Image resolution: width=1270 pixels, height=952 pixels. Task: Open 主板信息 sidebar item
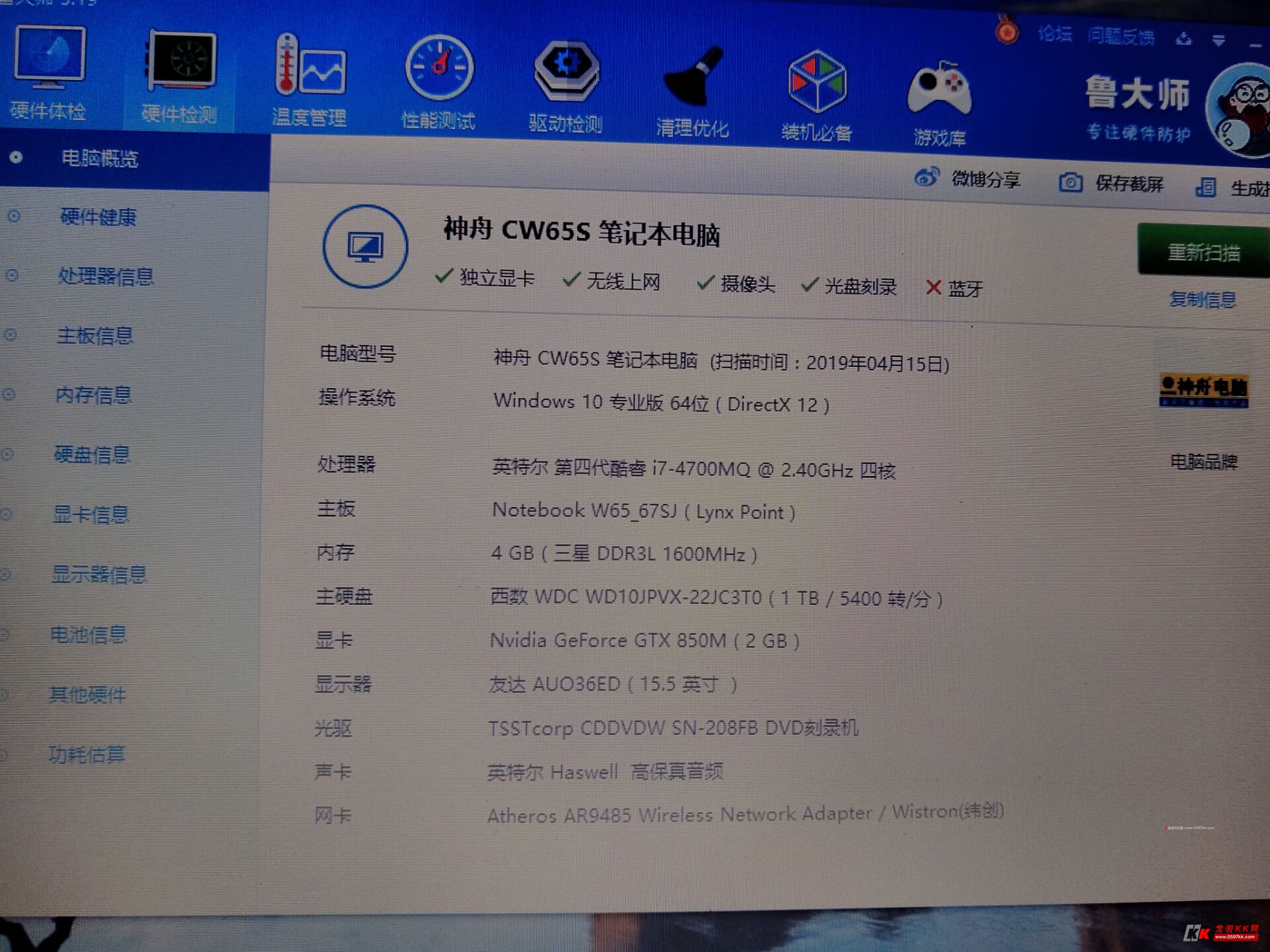click(95, 335)
